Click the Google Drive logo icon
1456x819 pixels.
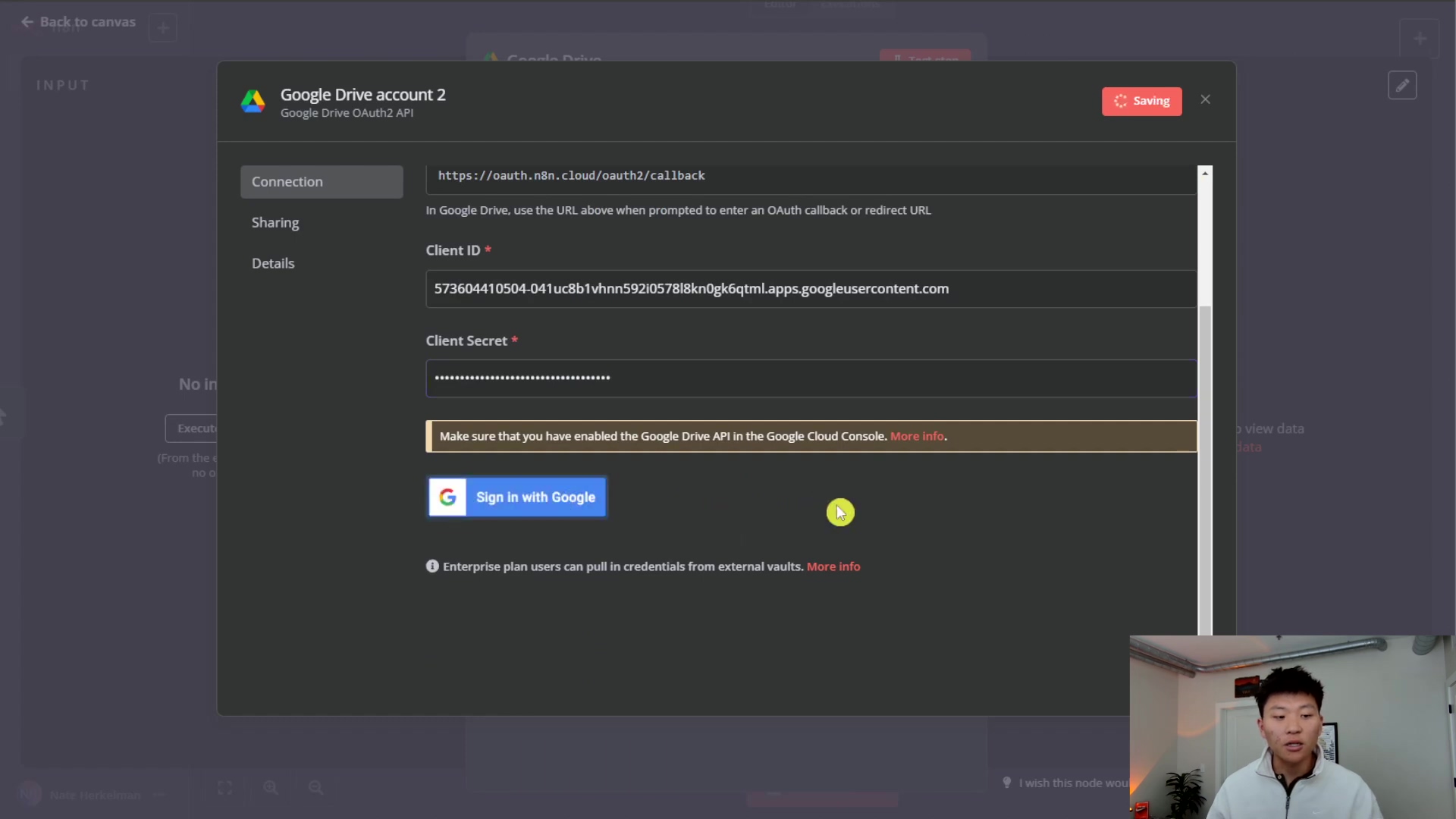(253, 102)
